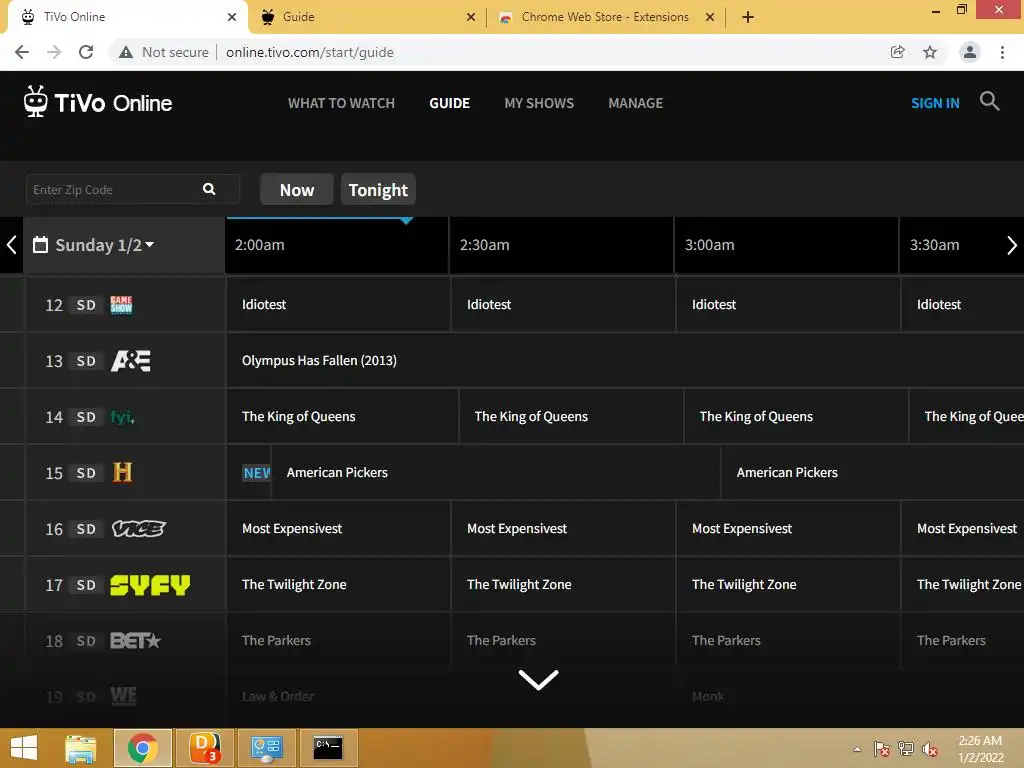
Task: Close the Guide browser tab
Action: click(x=471, y=17)
